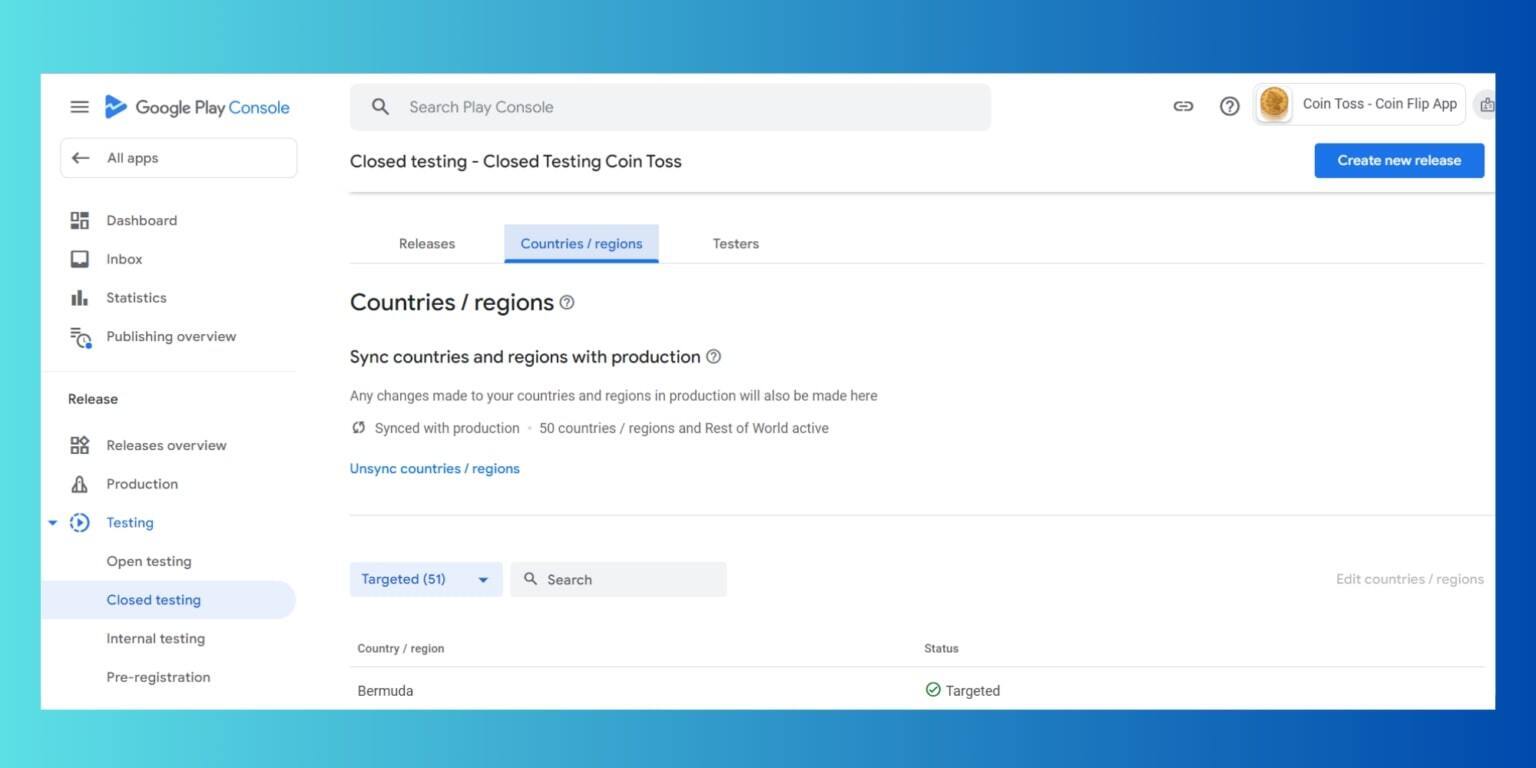Screen dimensions: 1536x768
Task: Open Publishing overview page
Action: point(171,337)
